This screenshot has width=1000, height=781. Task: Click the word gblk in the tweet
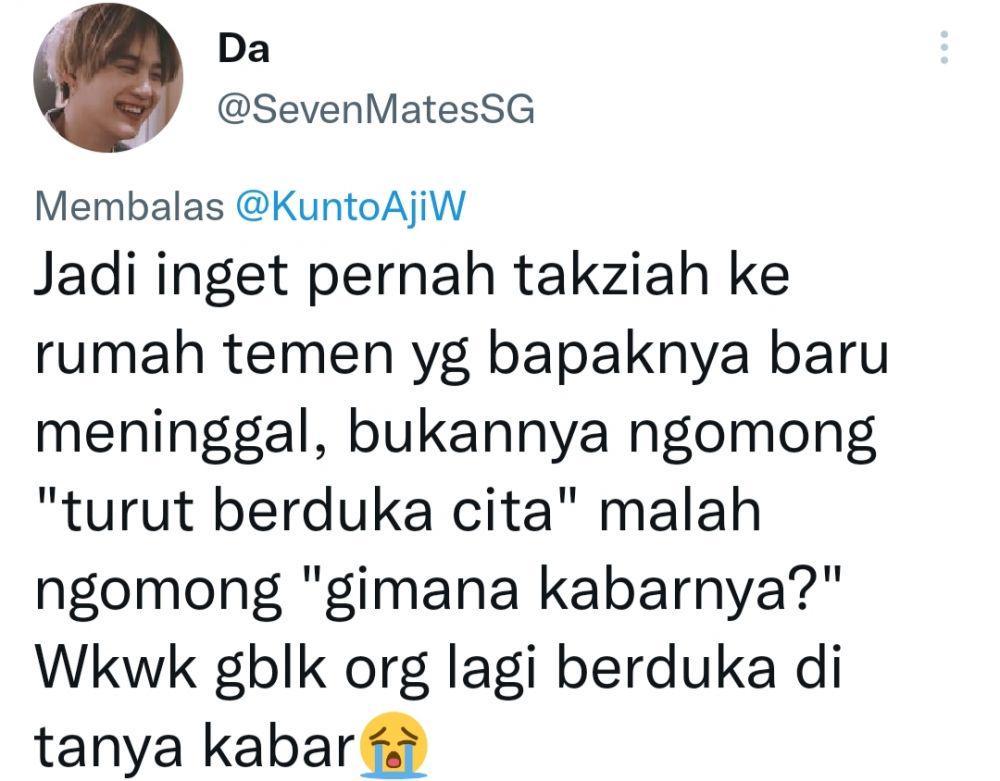pyautogui.click(x=272, y=669)
